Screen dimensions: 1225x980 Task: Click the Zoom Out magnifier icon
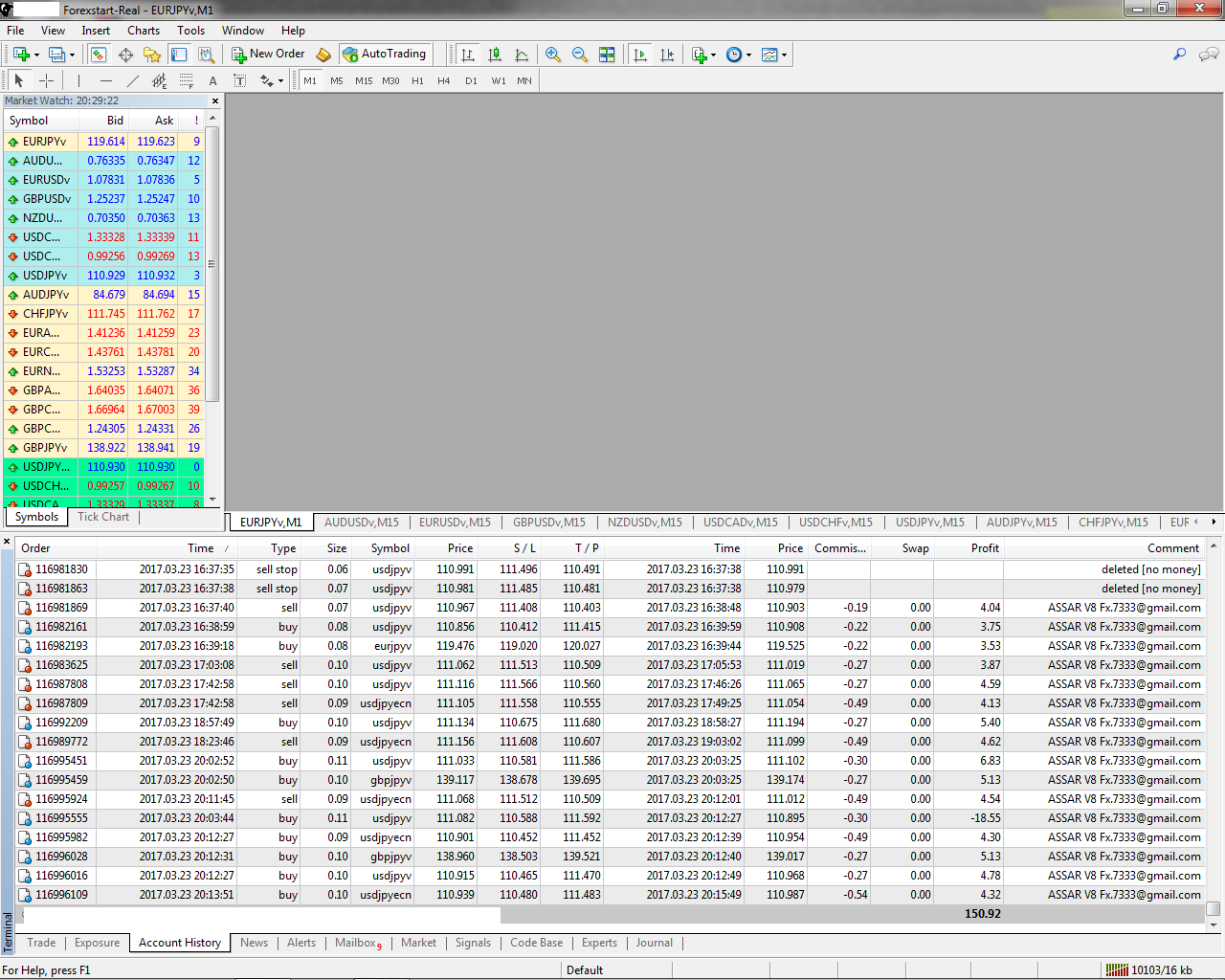[580, 55]
